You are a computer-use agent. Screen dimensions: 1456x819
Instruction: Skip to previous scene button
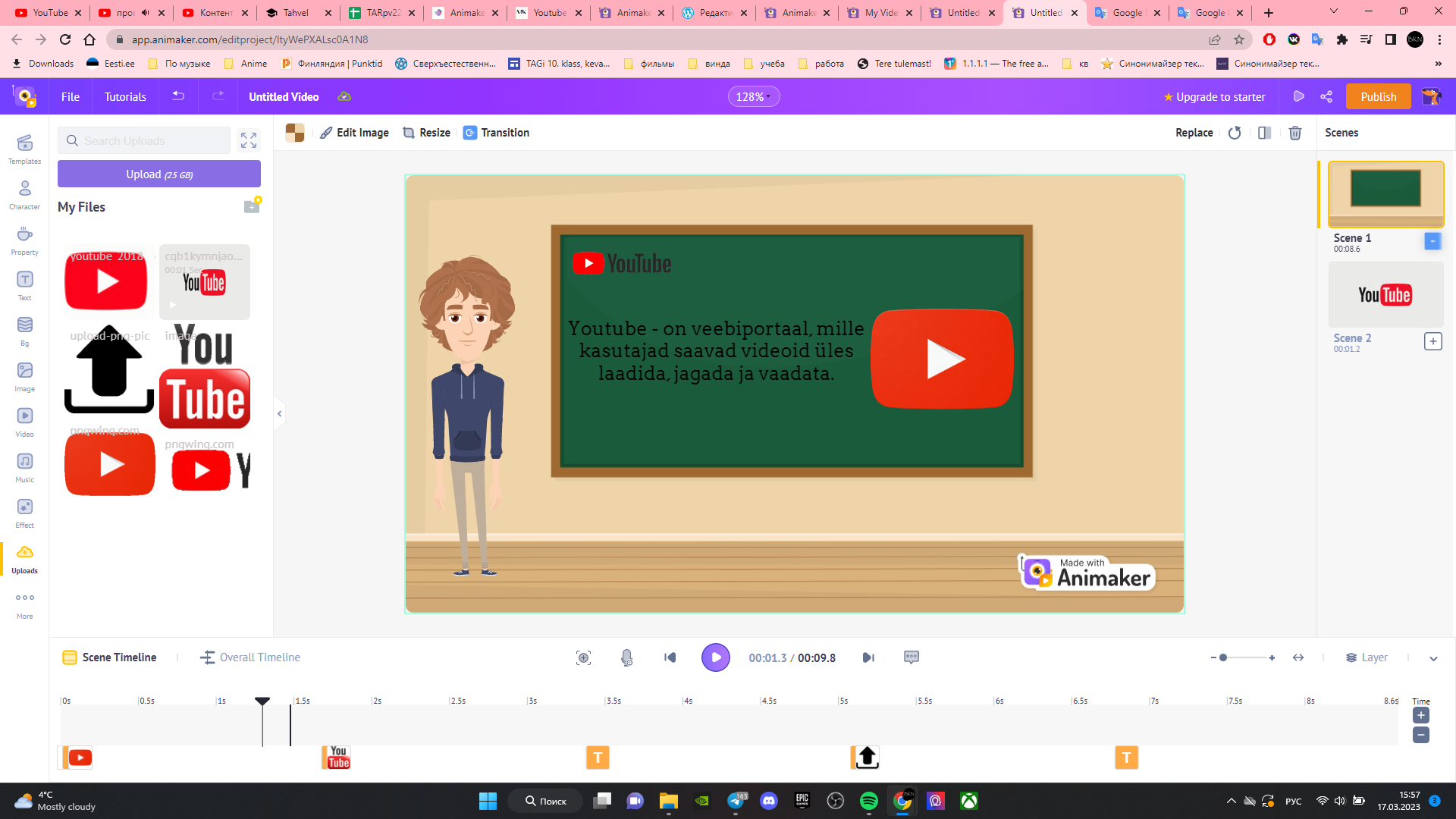point(670,657)
